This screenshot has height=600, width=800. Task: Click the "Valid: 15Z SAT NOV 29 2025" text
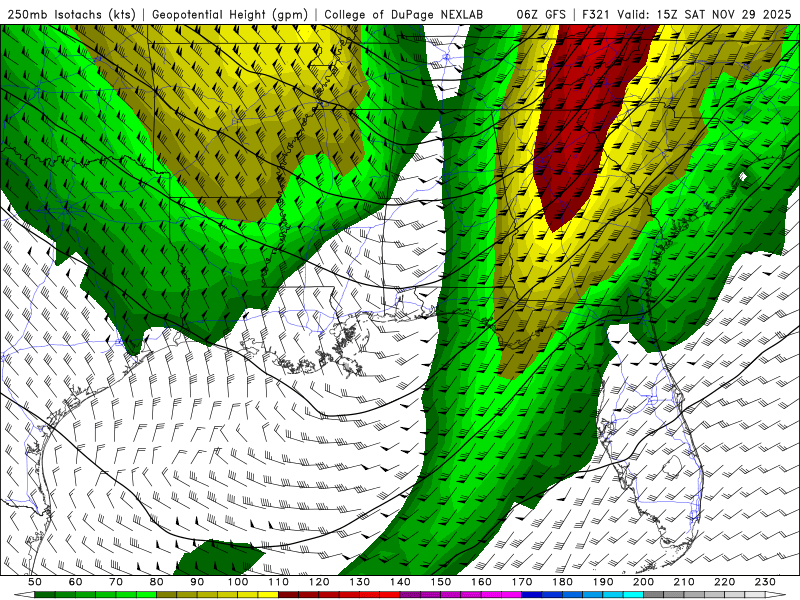coord(704,15)
